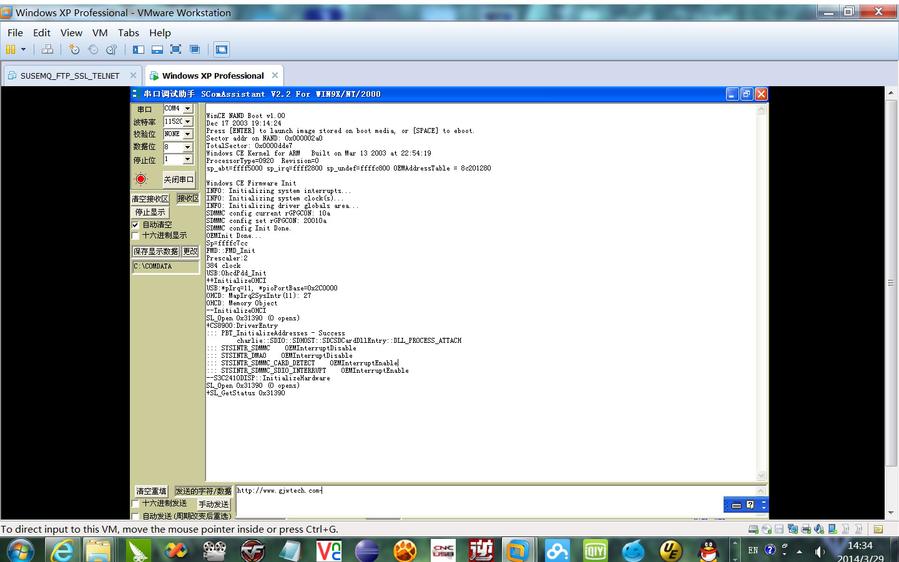Click the 关闭串口 button
Image resolution: width=899 pixels, height=562 pixels.
pyautogui.click(x=178, y=179)
